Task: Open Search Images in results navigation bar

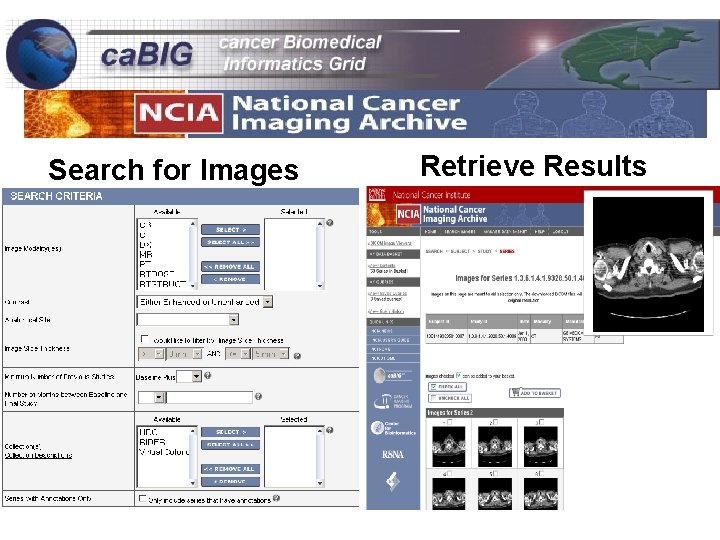Action: point(460,232)
